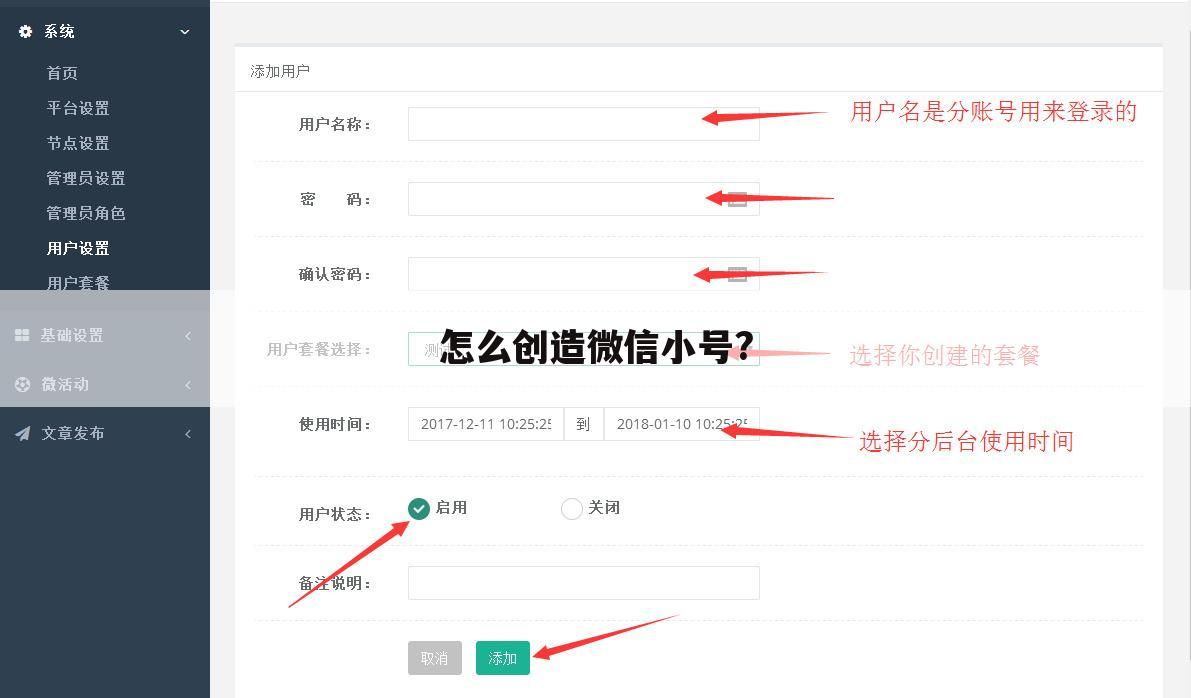Select the 启用 user status radio
This screenshot has height=698, width=1191.
click(x=419, y=508)
